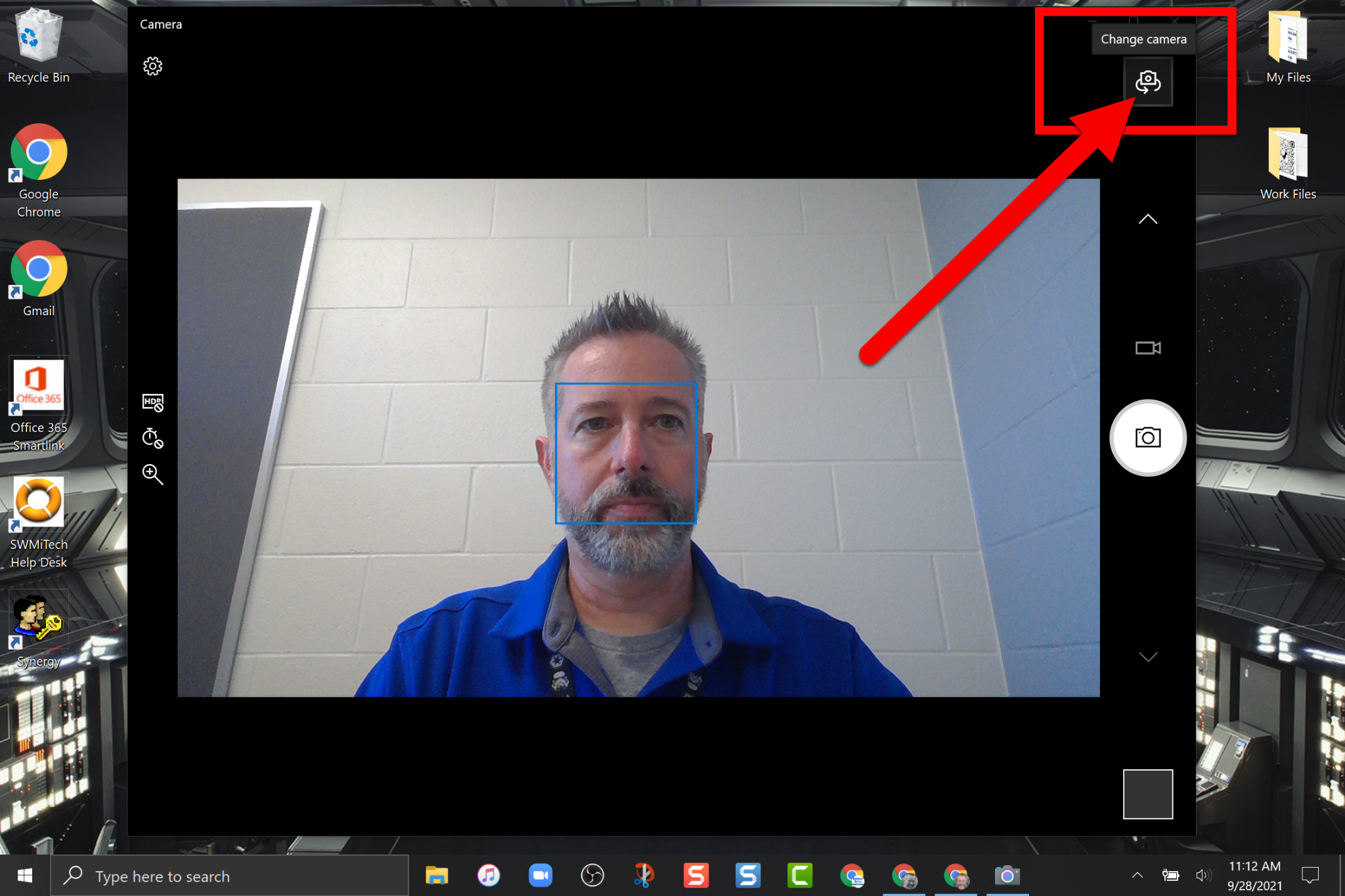The image size is (1345, 896).
Task: Open the notification action center
Action: (x=1310, y=876)
